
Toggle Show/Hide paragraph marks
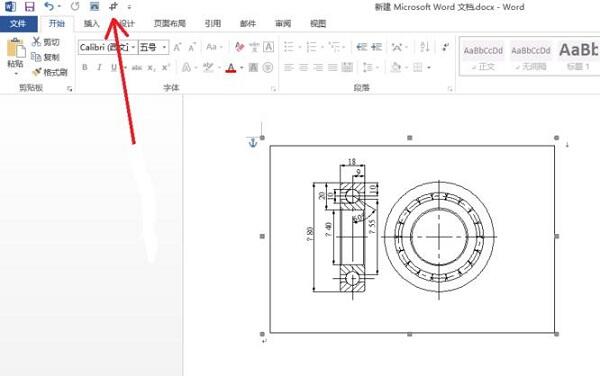[x=445, y=47]
